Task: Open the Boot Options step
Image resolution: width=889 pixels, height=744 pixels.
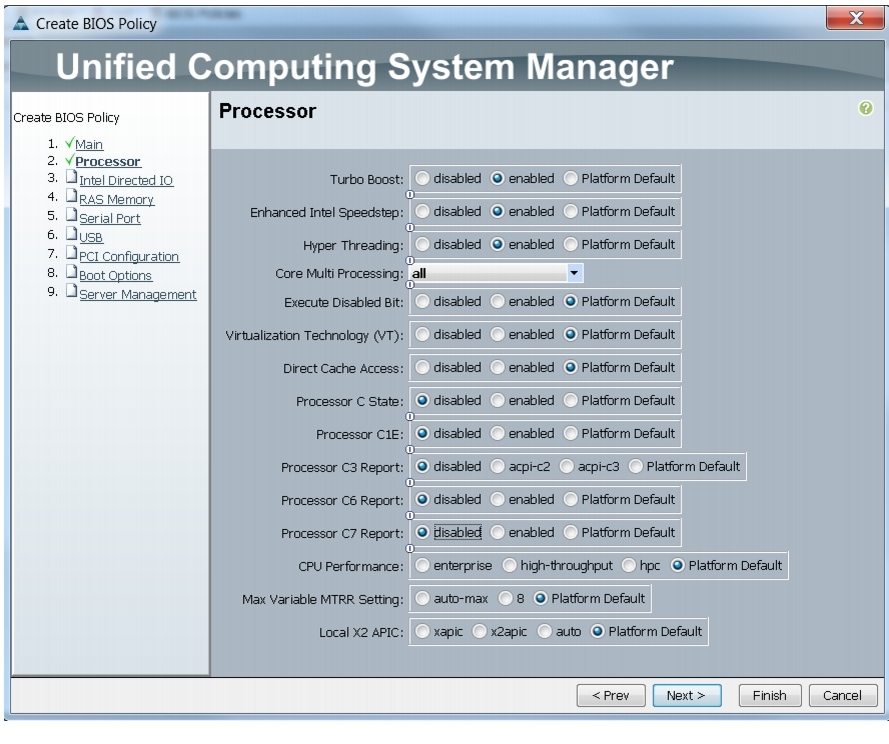Action: (115, 275)
